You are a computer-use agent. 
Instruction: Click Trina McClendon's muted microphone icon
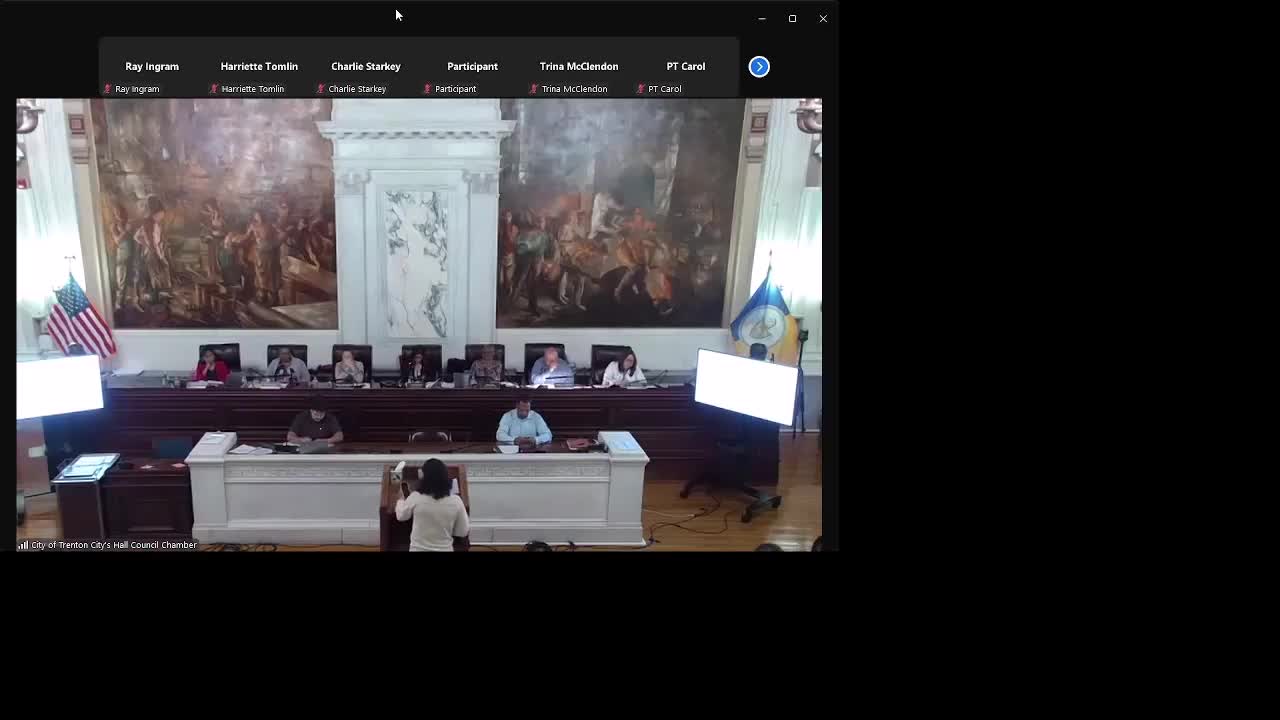pyautogui.click(x=533, y=89)
